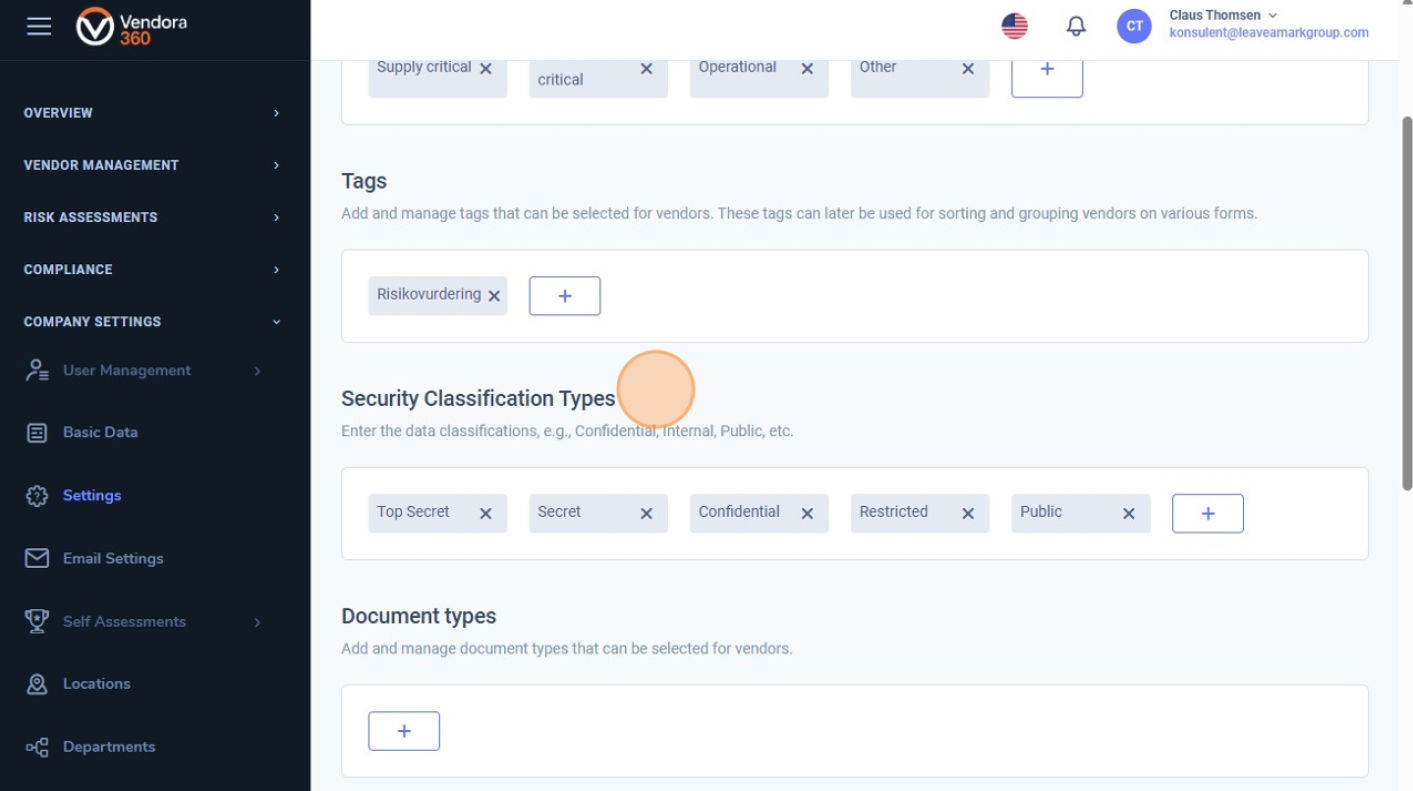Viewport: 1413px width, 791px height.
Task: Remove the Risikovurdering tag
Action: [x=494, y=296]
